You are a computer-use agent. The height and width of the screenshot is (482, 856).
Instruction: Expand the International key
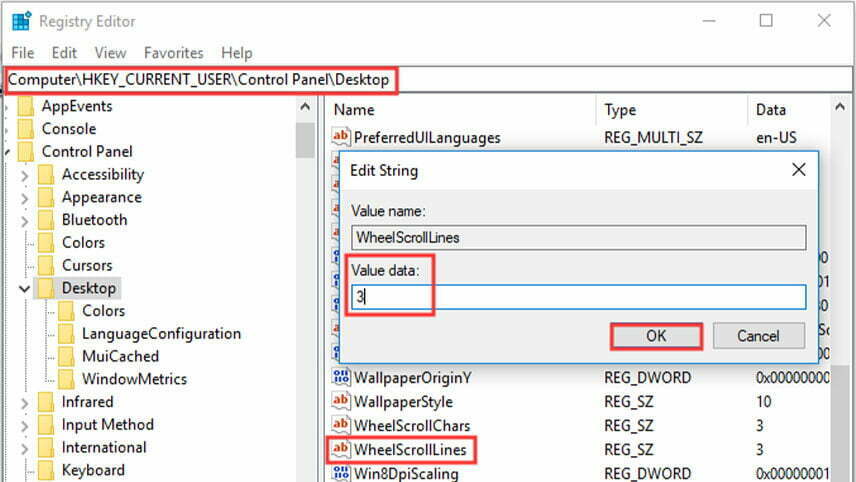coord(24,449)
